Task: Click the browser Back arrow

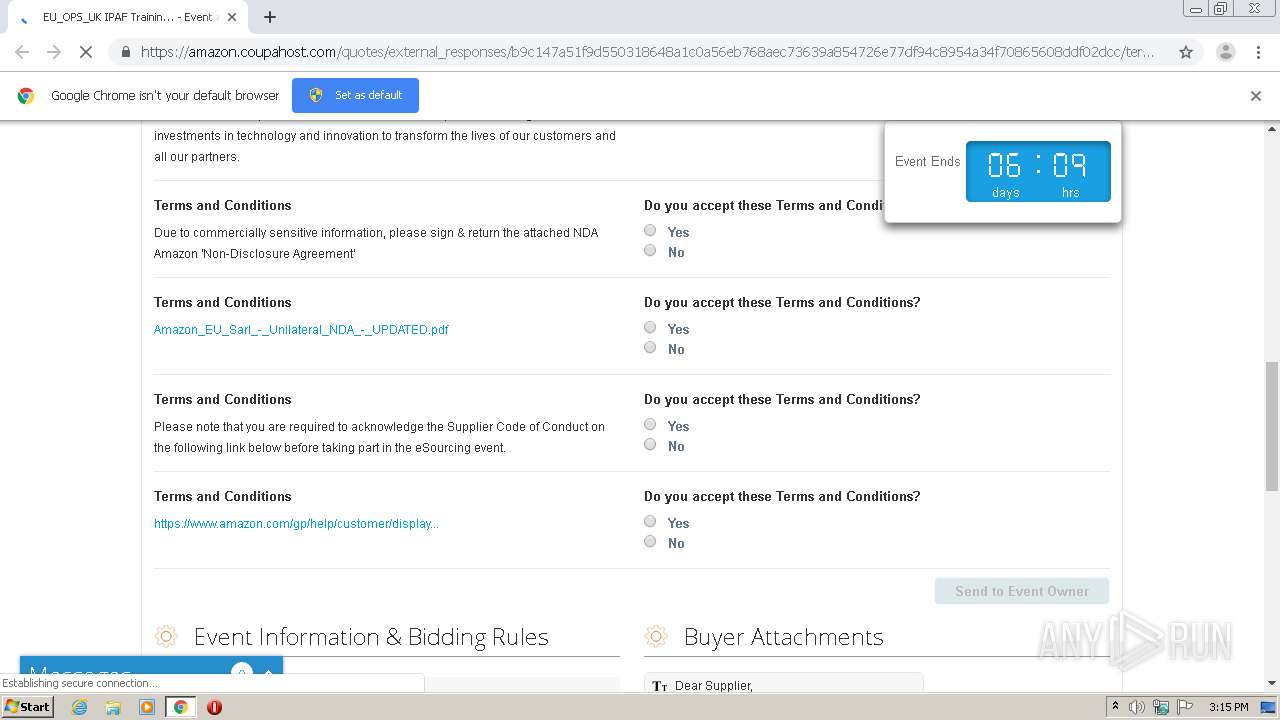Action: pos(22,52)
